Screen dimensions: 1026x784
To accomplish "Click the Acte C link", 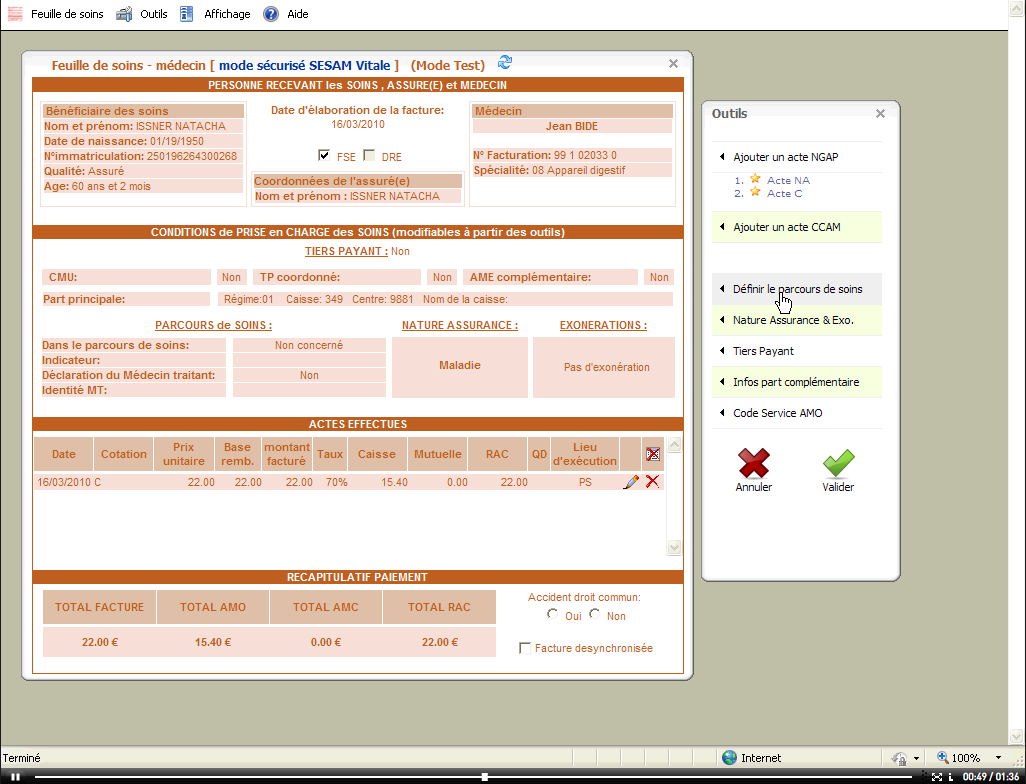I will pyautogui.click(x=784, y=194).
